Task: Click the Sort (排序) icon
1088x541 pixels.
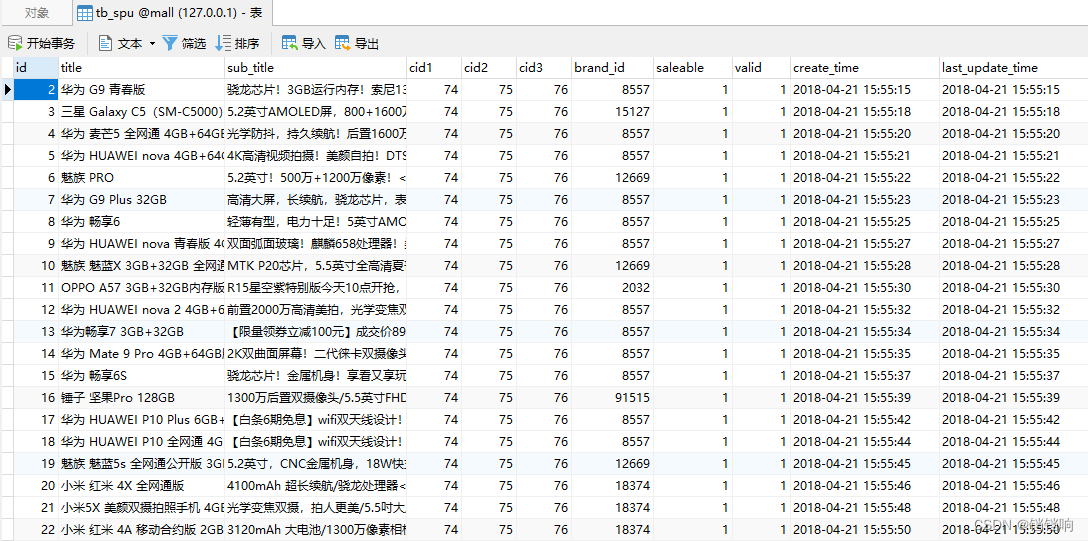Action: pyautogui.click(x=223, y=44)
